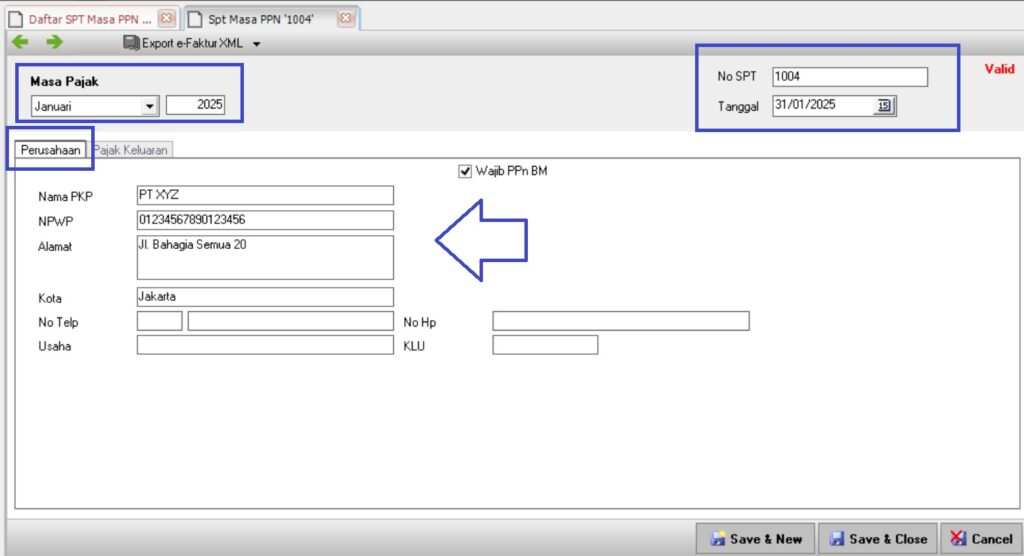Close the Spt Masa PPN '1004' tab
Image resolution: width=1024 pixels, height=556 pixels.
345,18
